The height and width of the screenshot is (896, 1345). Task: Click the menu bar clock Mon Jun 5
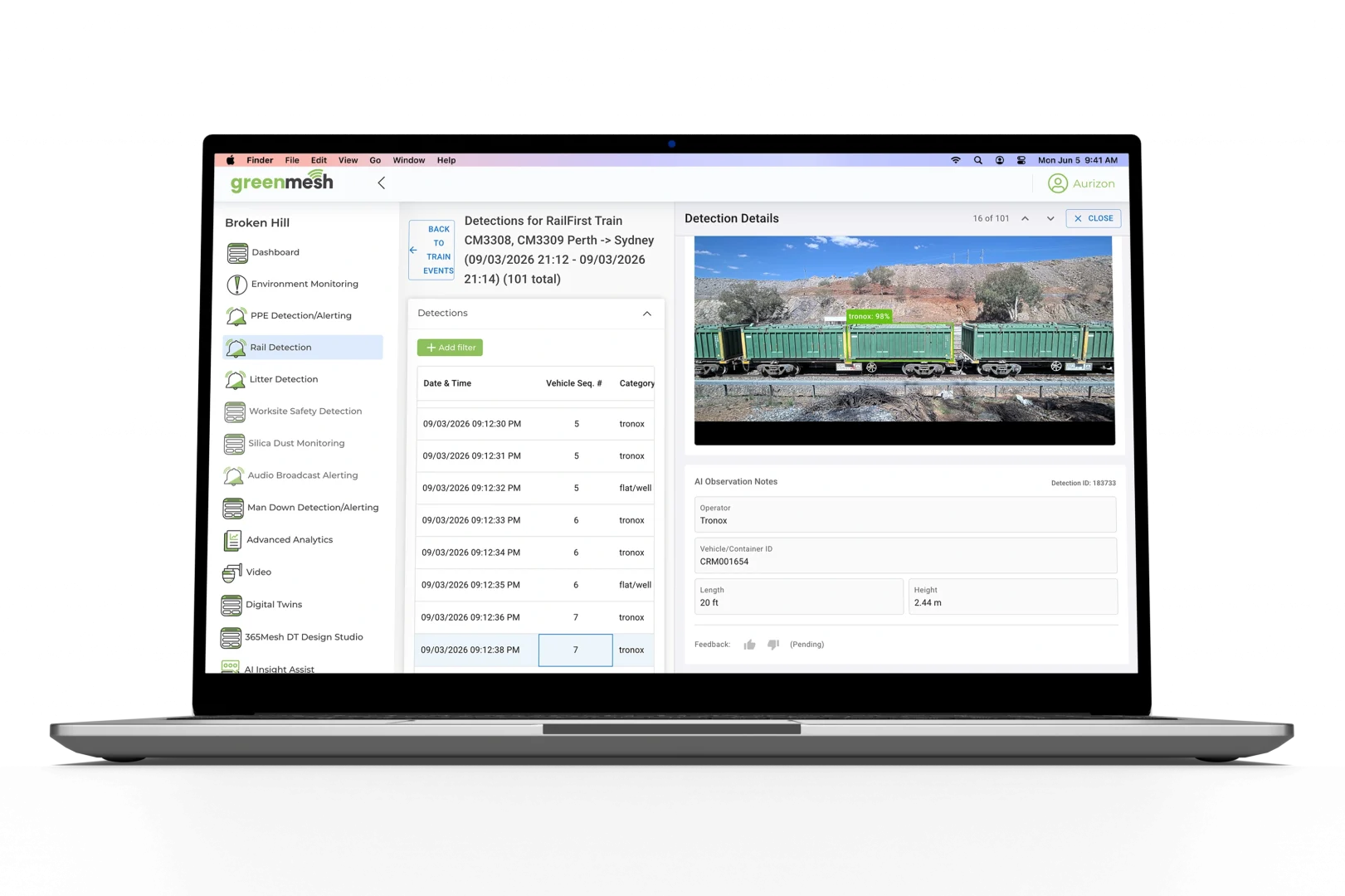pos(1077,160)
